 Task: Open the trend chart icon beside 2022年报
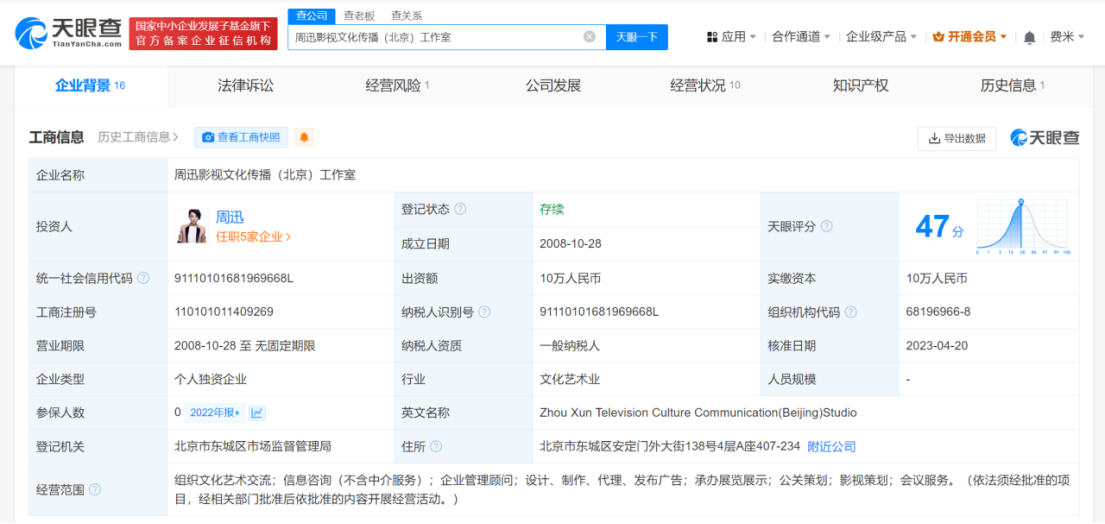[257, 412]
